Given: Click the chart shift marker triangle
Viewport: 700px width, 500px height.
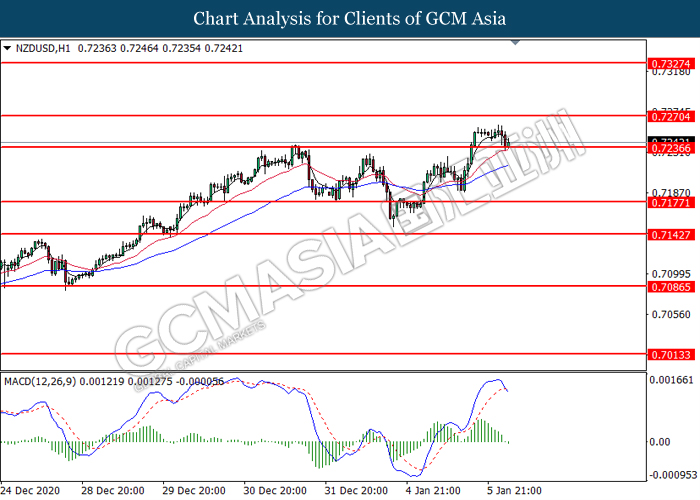Looking at the screenshot, I should tap(515, 42).
